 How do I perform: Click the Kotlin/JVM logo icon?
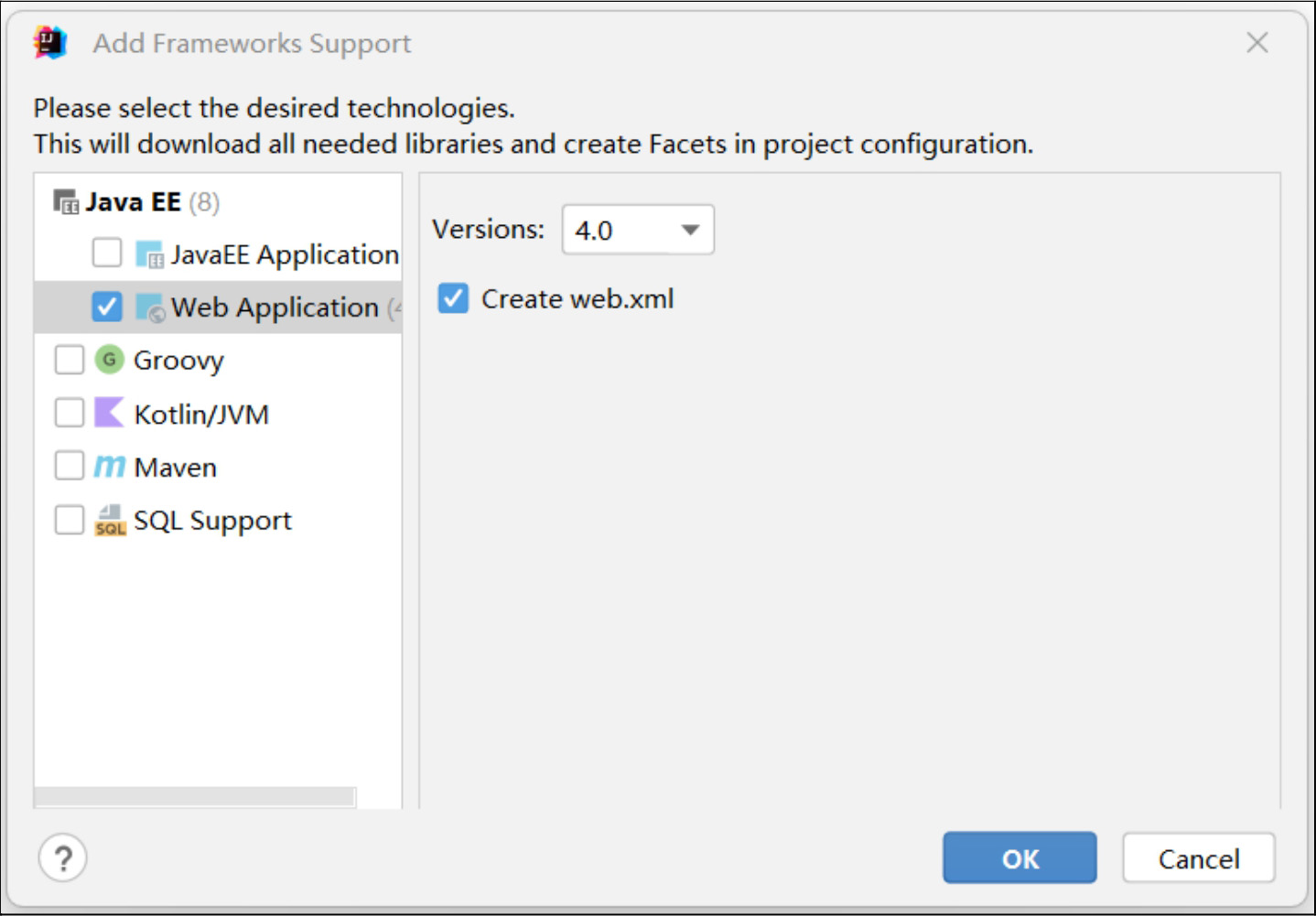(109, 414)
